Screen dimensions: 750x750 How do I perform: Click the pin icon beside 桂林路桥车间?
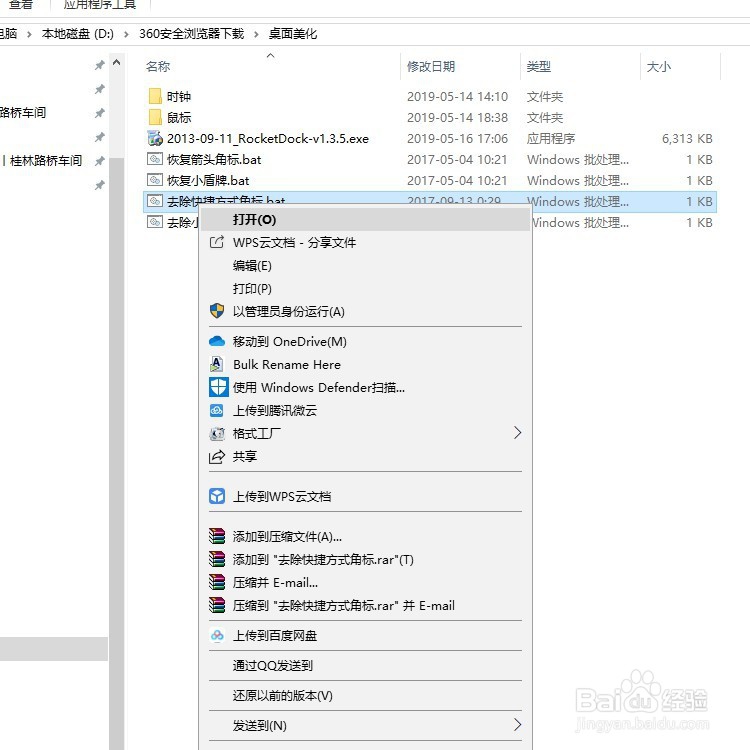pyautogui.click(x=99, y=161)
